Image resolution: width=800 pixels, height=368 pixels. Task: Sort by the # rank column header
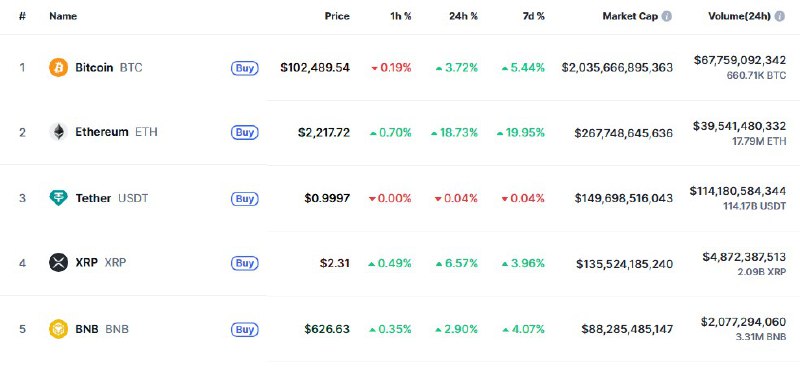[22, 16]
